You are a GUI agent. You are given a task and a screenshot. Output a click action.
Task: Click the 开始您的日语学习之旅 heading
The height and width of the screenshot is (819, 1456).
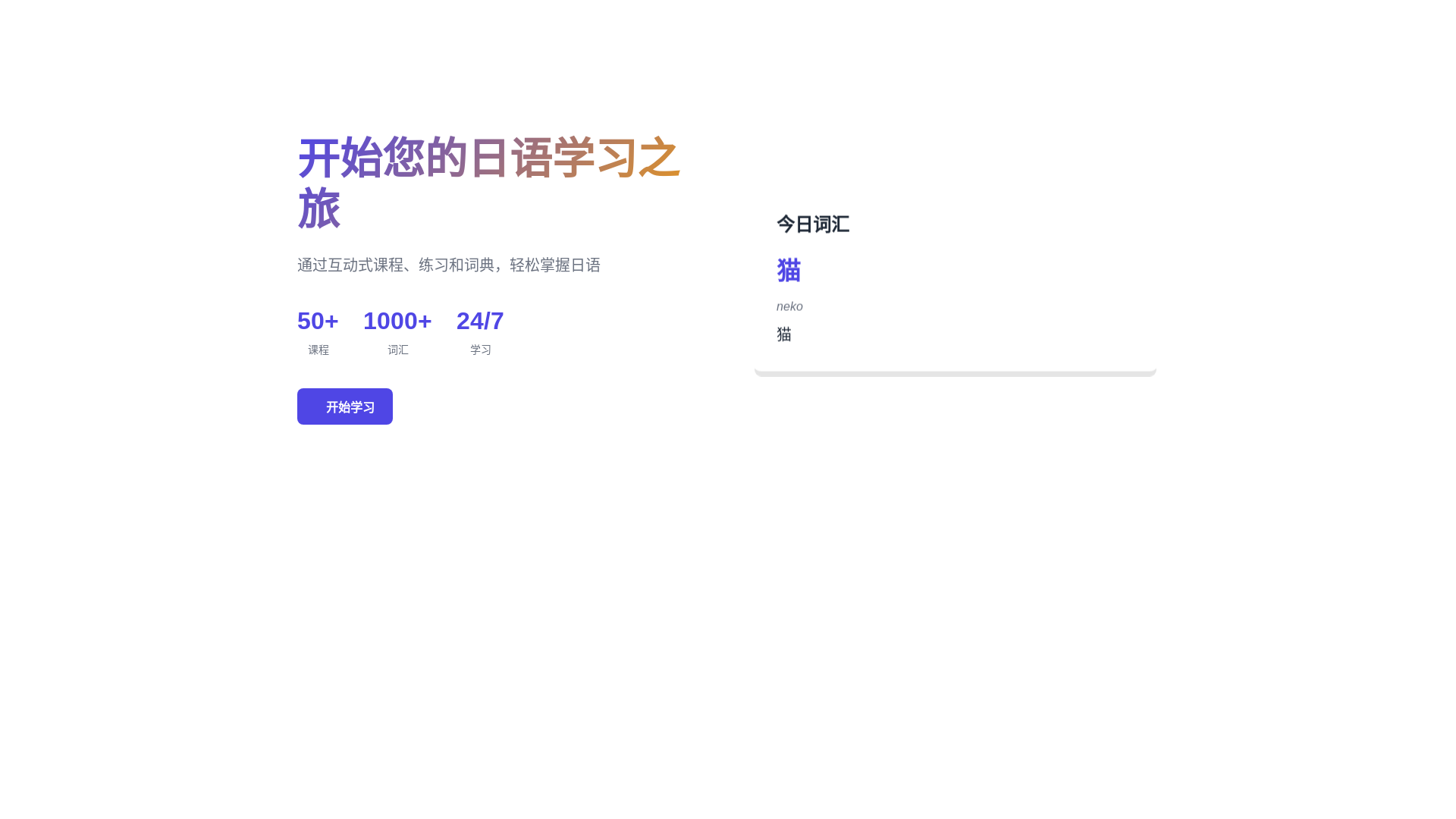[489, 183]
